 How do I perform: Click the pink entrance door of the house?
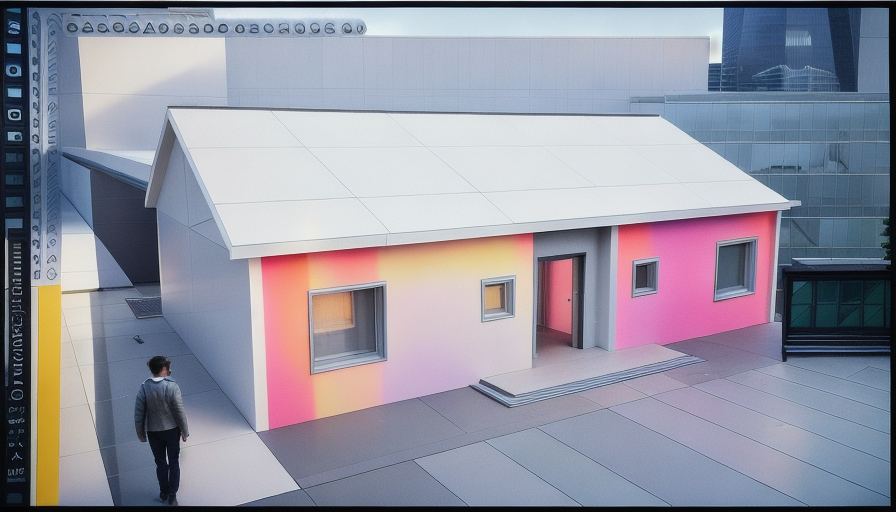[x=558, y=296]
